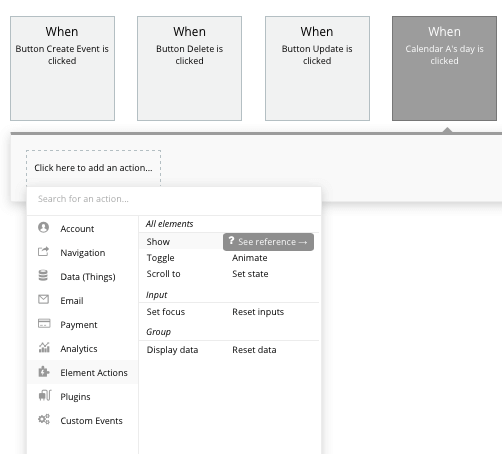Select the Data (Things) database icon
Screen dimensions: 502x454
43,276
